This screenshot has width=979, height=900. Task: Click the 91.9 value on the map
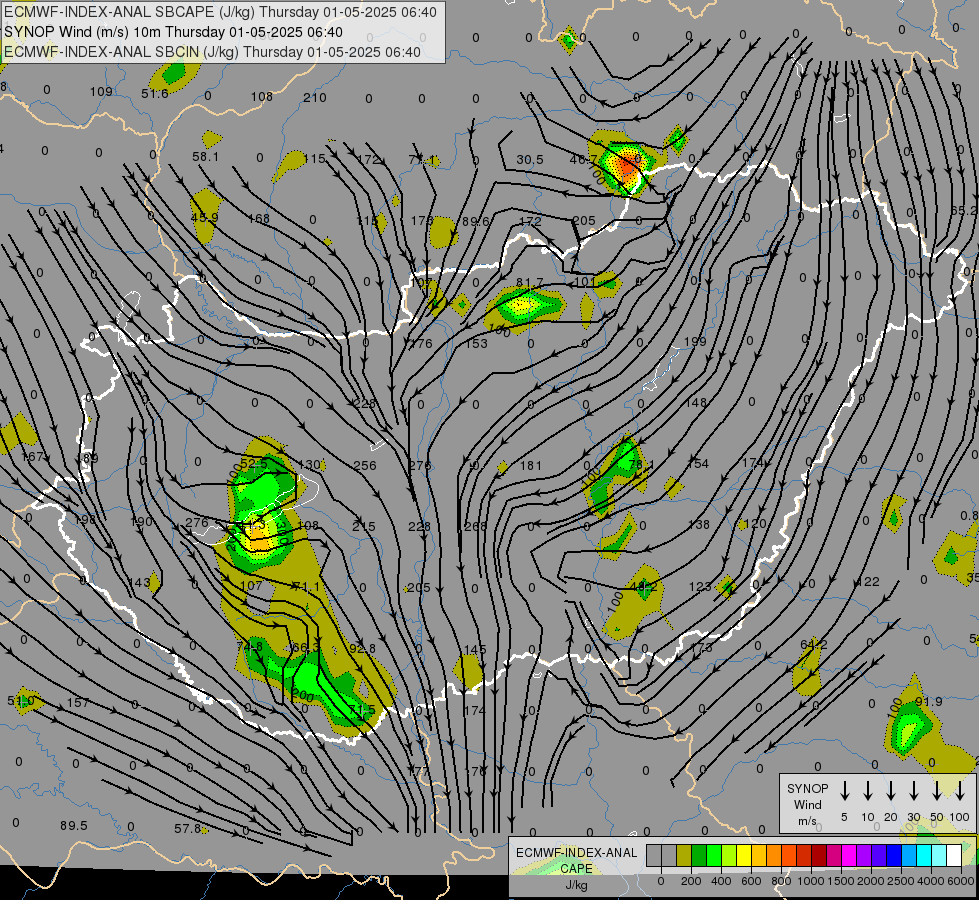(x=928, y=701)
